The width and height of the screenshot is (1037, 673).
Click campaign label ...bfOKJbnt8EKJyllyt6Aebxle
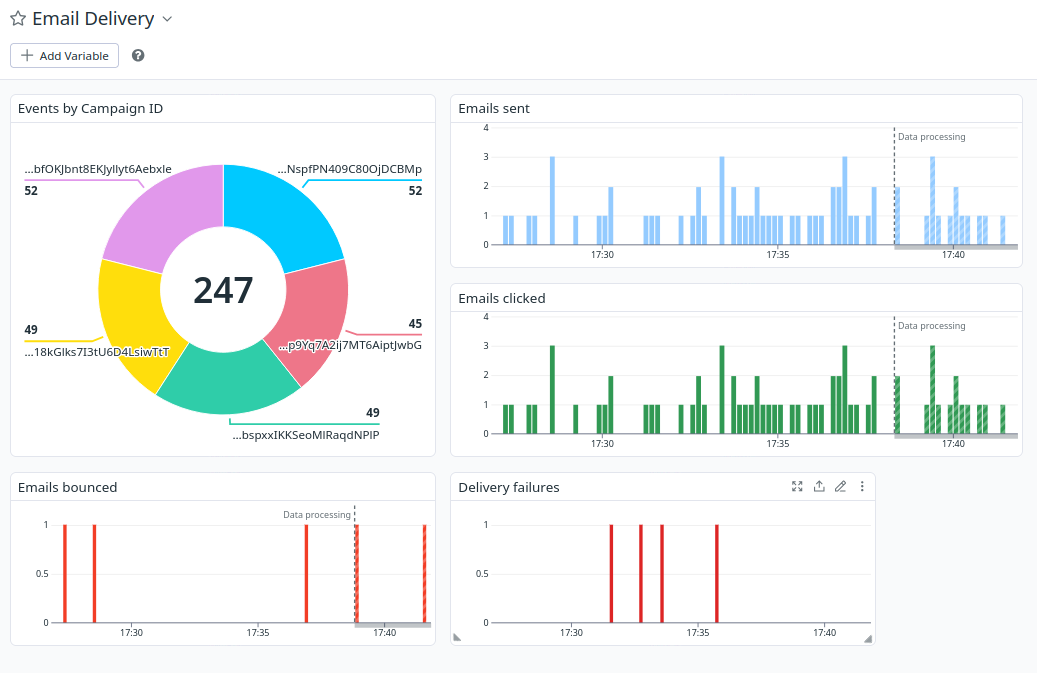[98, 169]
